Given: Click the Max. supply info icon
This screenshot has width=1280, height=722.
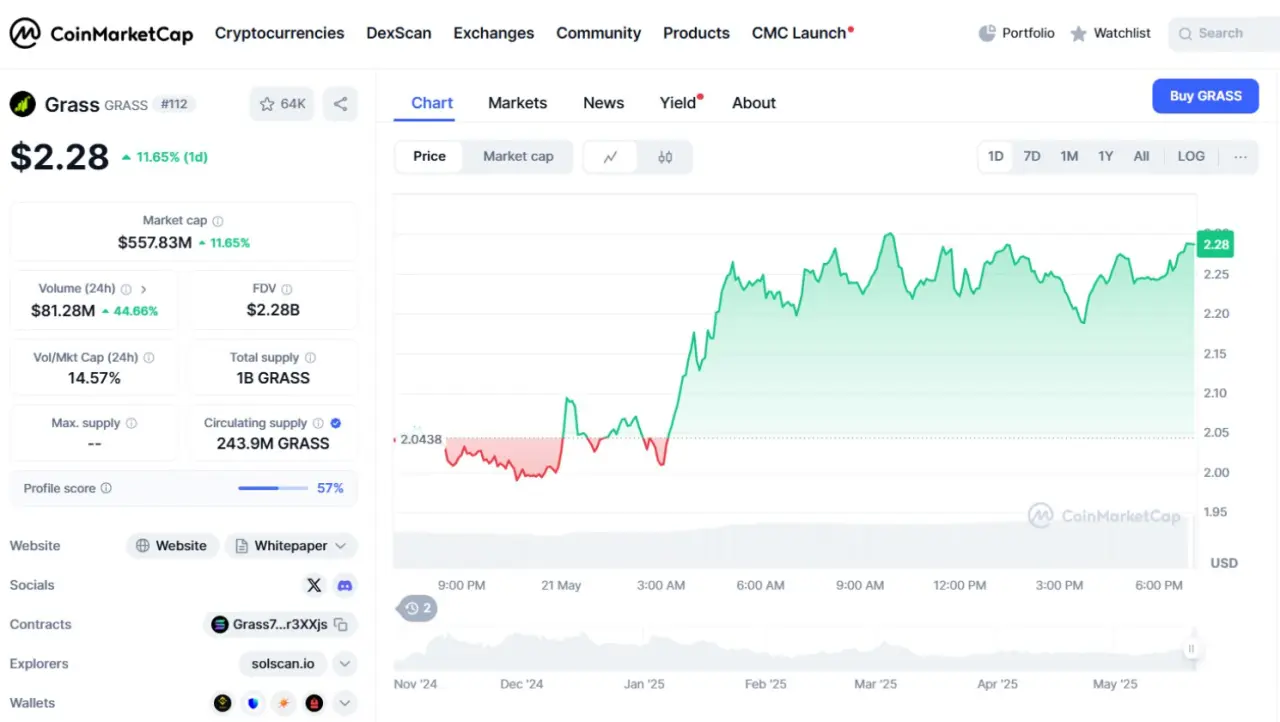Looking at the screenshot, I should click(131, 423).
